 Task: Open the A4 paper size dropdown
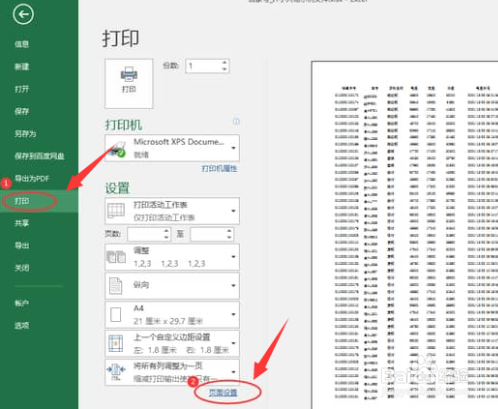(x=172, y=315)
